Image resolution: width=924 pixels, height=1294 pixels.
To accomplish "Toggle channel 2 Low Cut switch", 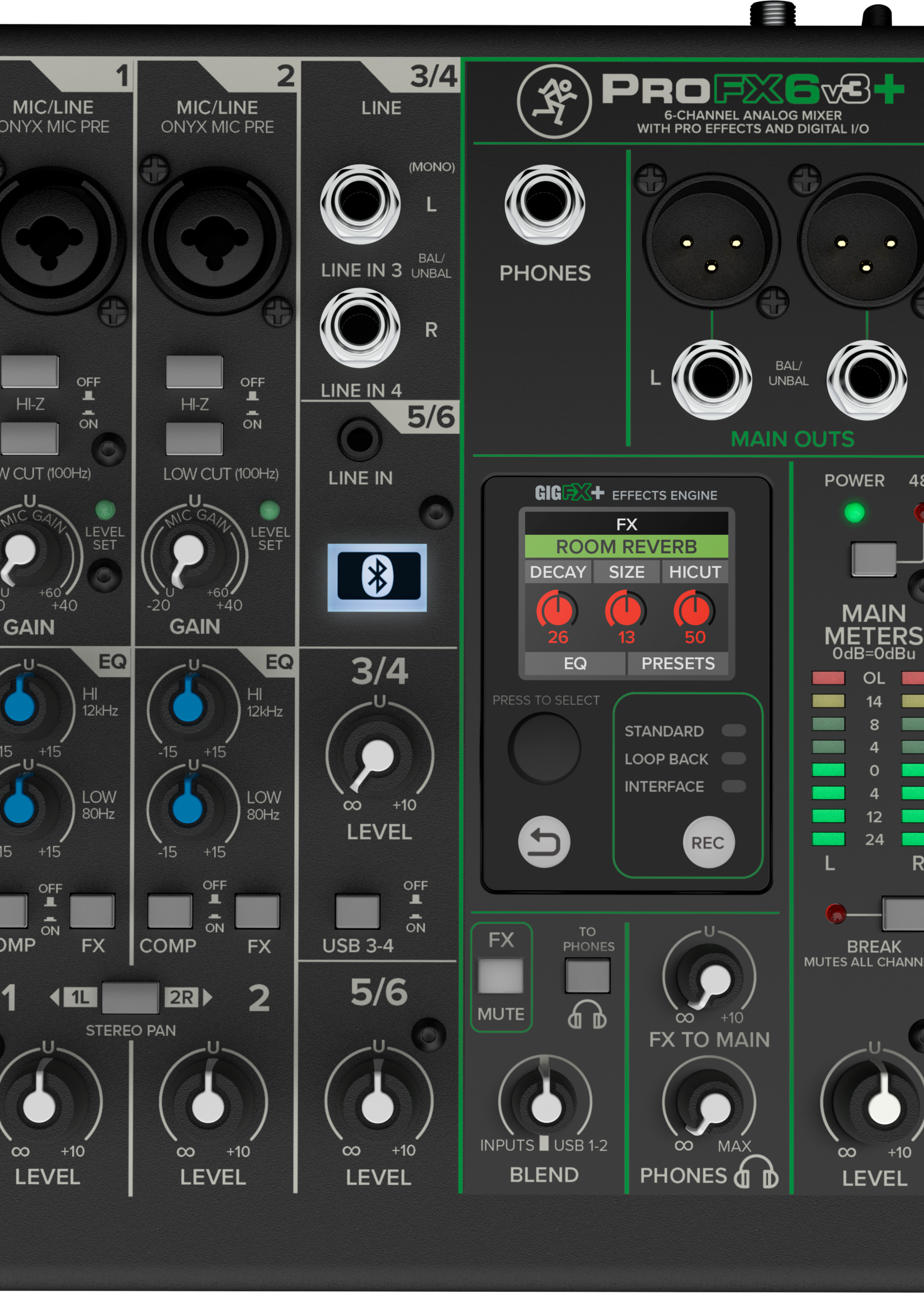I will click(194, 438).
